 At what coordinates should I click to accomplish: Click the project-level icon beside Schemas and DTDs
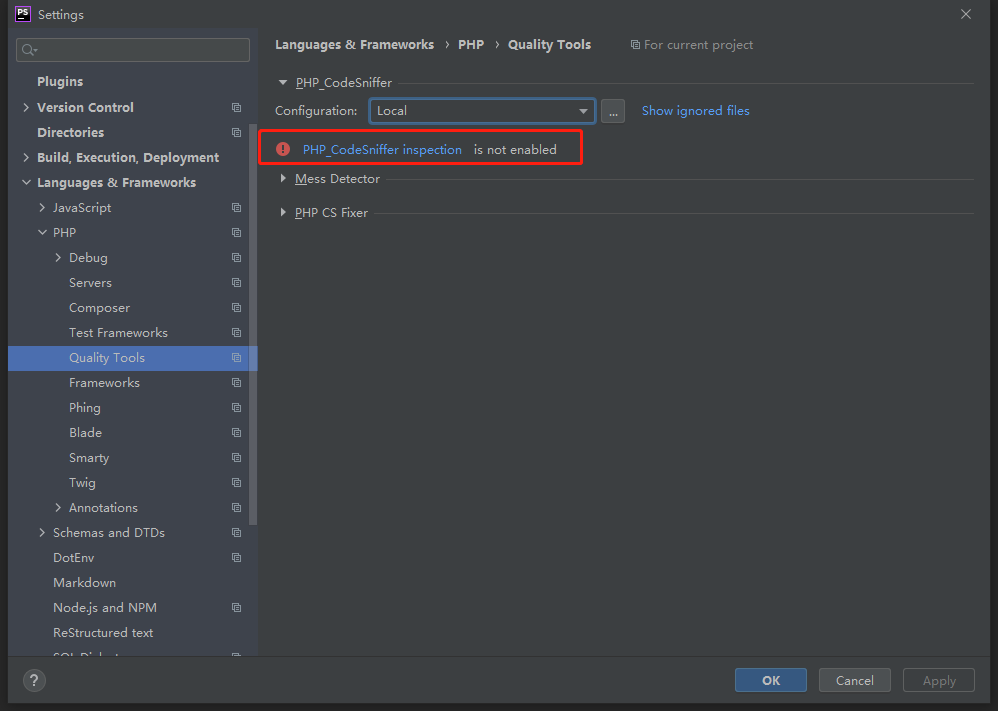[237, 533]
